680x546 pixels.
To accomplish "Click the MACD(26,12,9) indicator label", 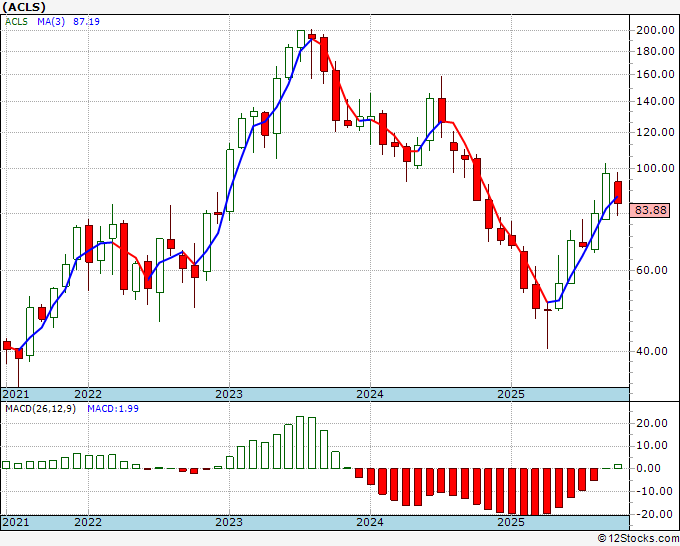I will (40, 409).
